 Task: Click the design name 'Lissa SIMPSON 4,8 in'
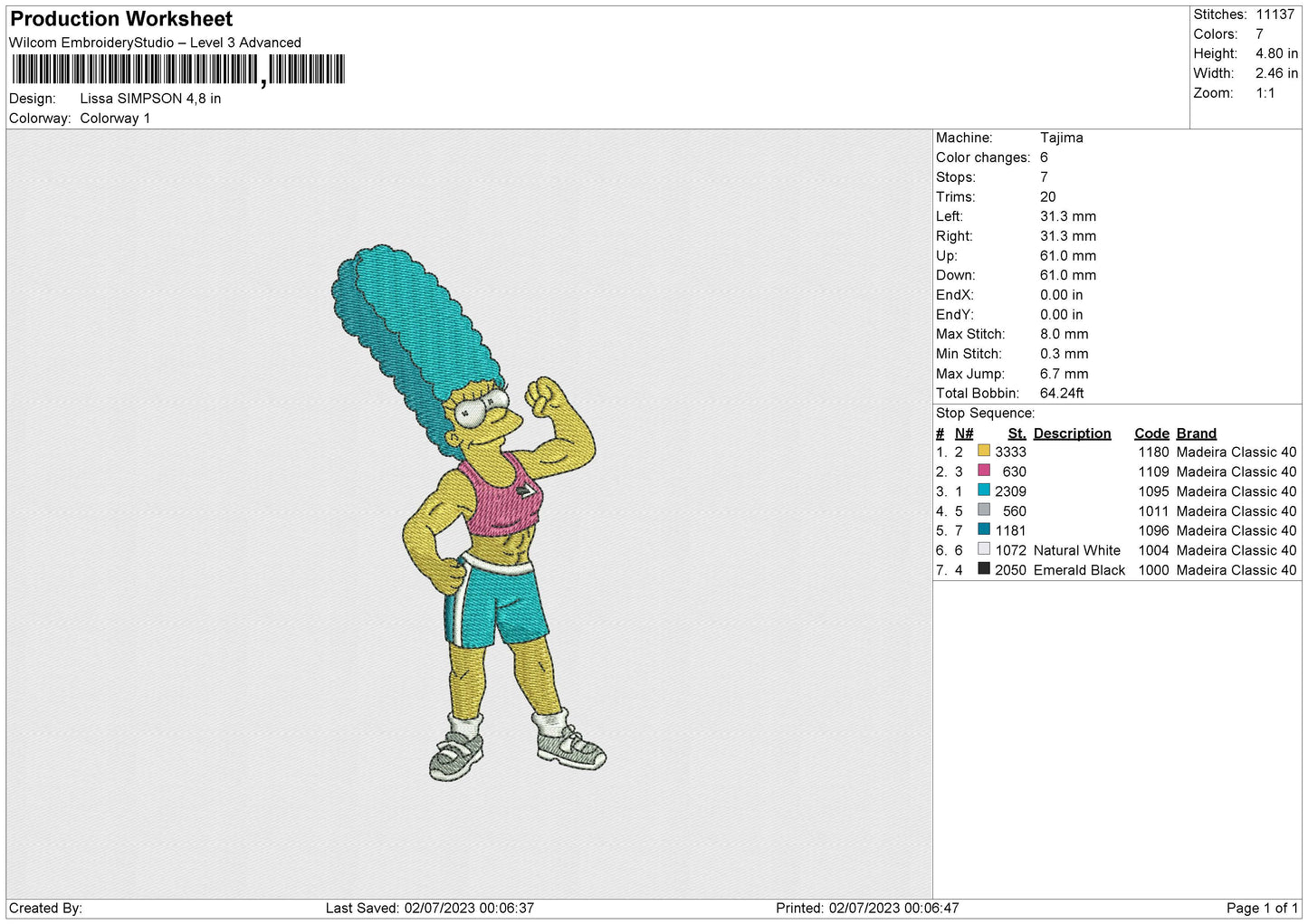pyautogui.click(x=150, y=99)
